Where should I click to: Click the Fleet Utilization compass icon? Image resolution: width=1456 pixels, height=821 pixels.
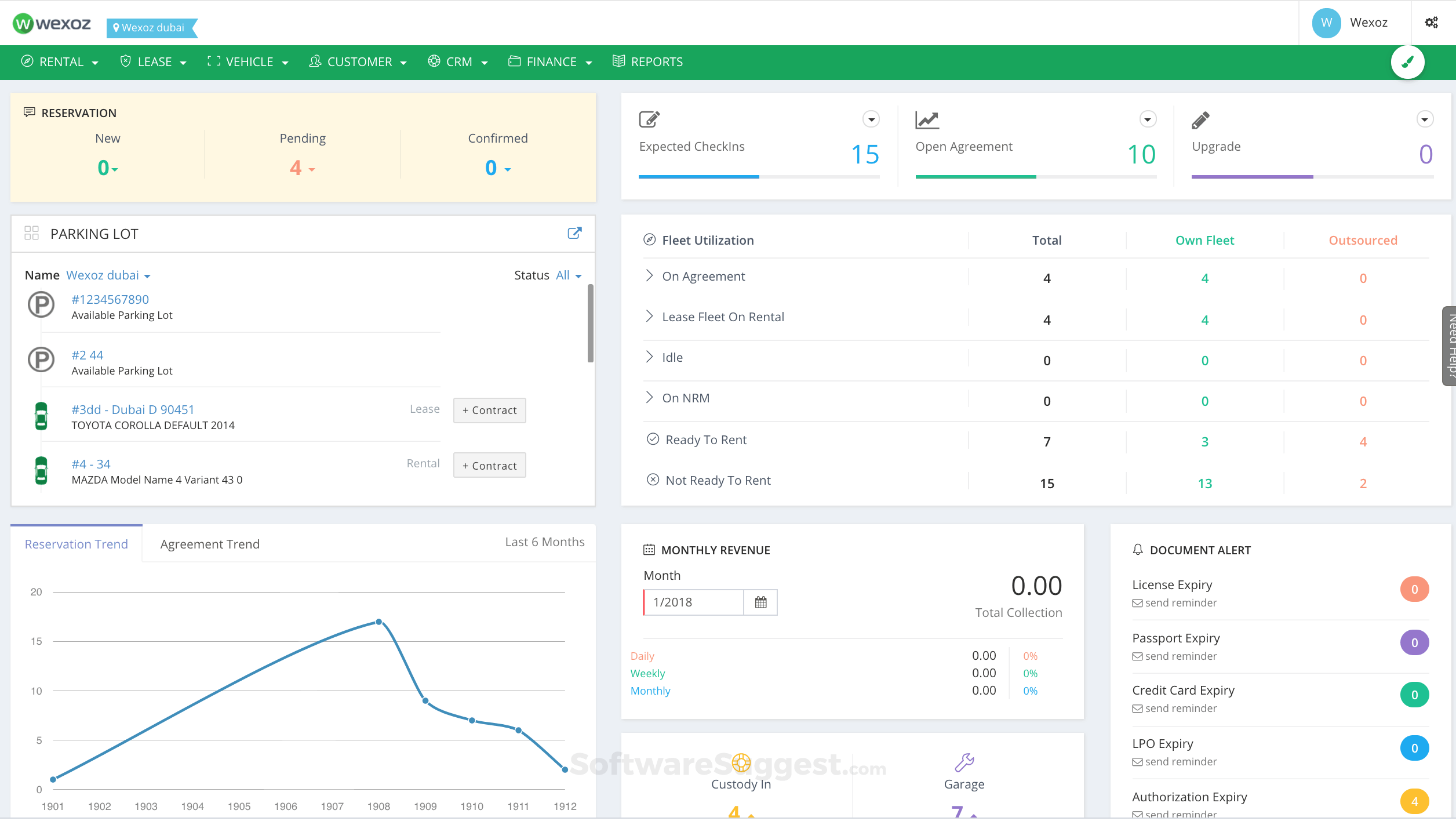[650, 239]
